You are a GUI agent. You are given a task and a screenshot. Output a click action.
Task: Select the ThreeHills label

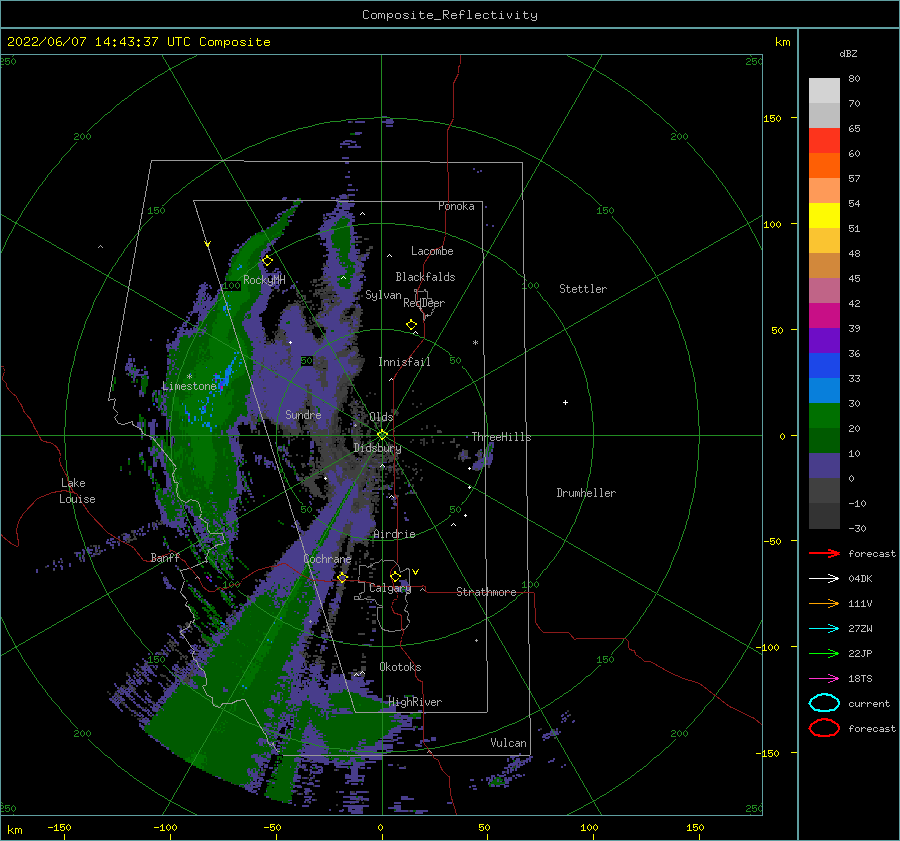click(501, 437)
